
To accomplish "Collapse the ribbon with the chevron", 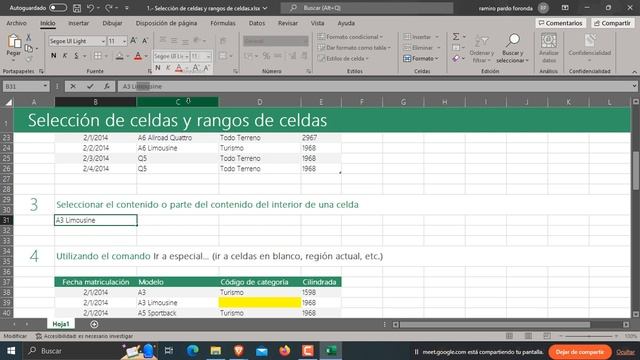I will (x=634, y=71).
